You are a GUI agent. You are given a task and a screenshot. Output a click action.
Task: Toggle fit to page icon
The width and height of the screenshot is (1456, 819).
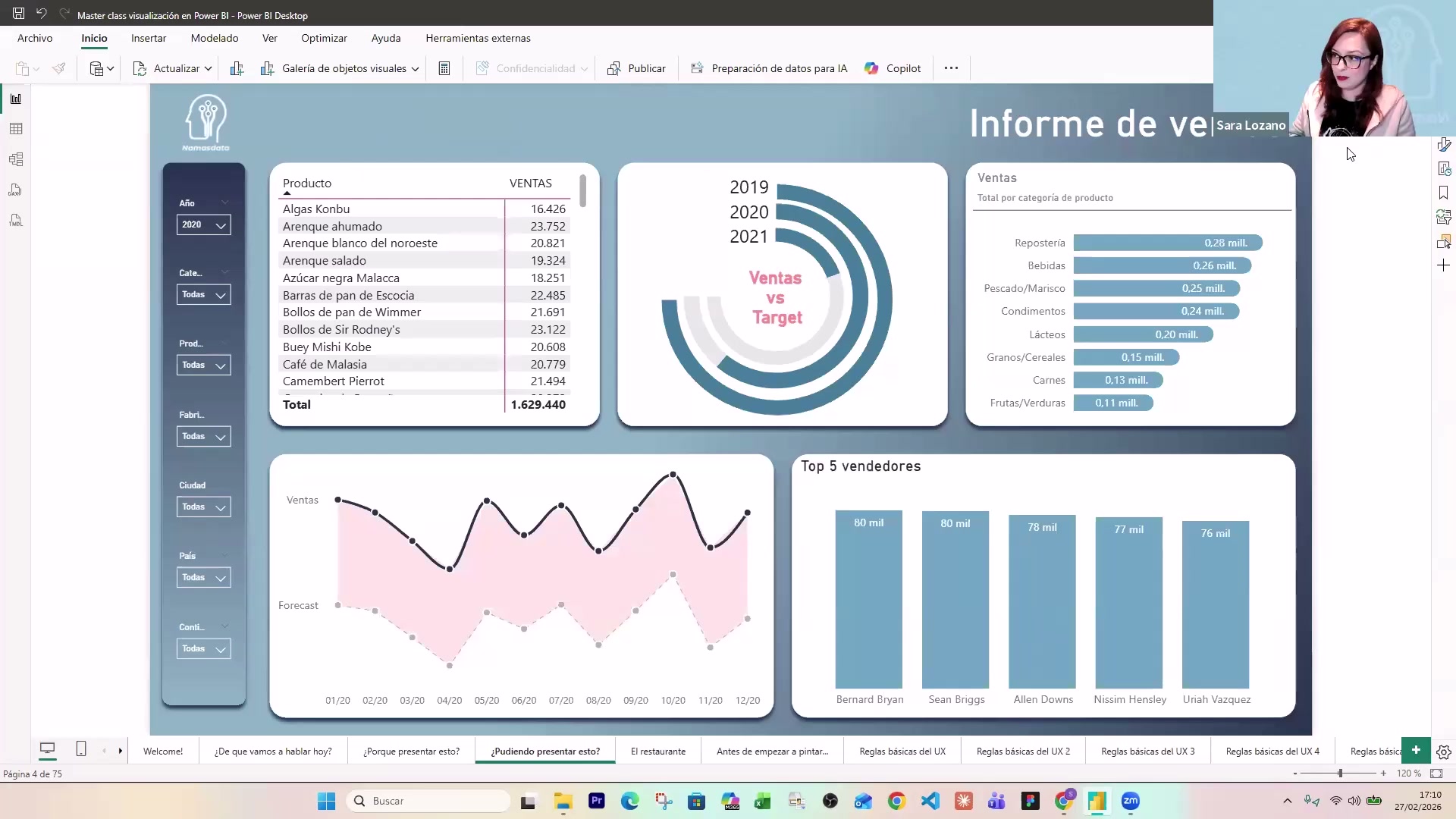[1436, 773]
